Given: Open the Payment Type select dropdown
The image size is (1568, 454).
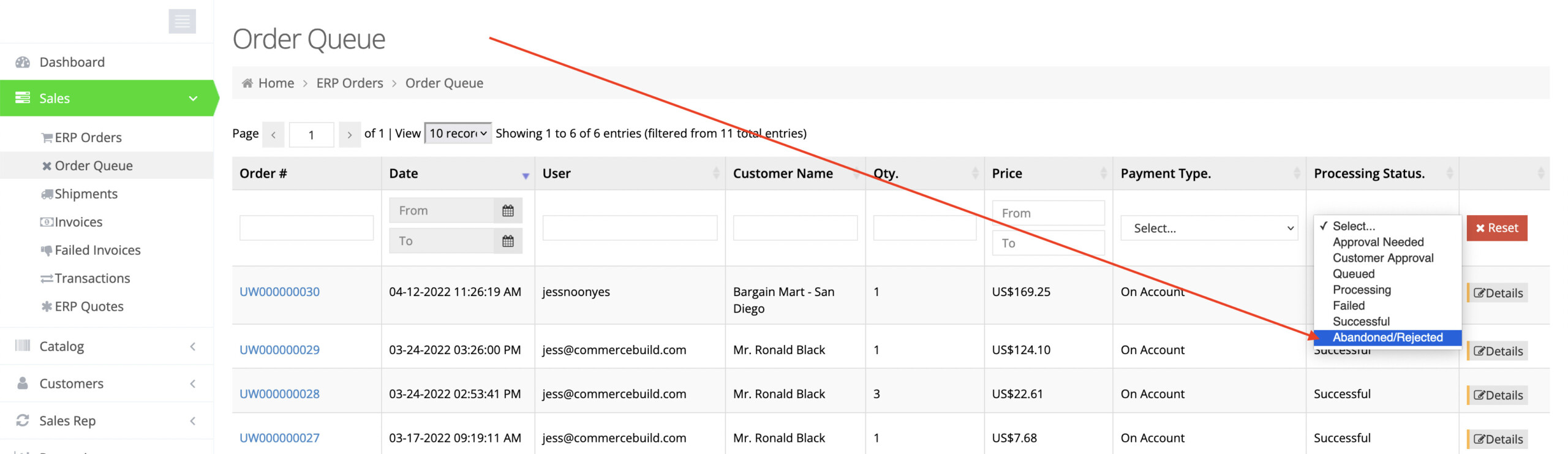Looking at the screenshot, I should [1208, 229].
